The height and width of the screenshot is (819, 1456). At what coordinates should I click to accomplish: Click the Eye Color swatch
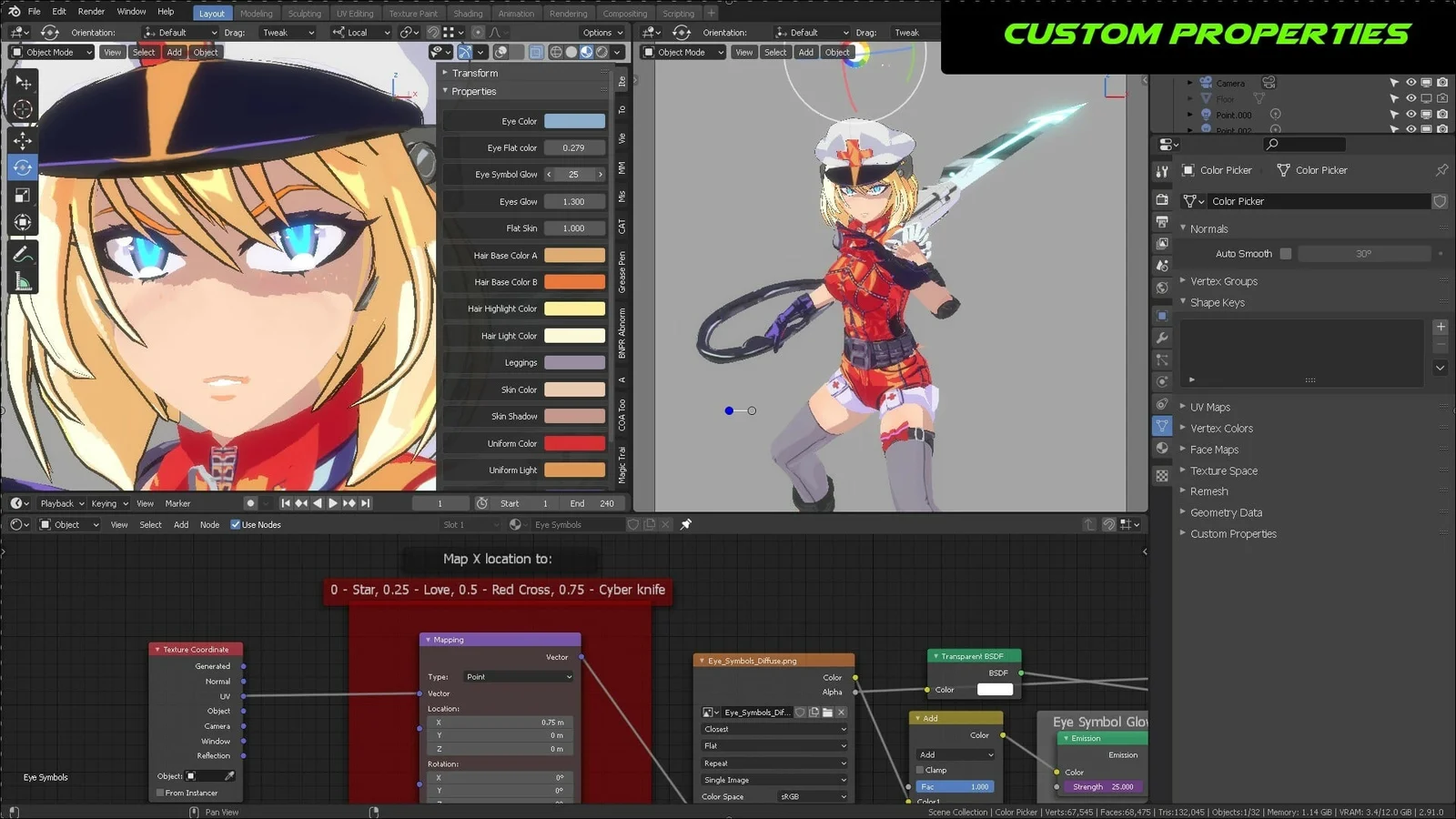(x=575, y=120)
